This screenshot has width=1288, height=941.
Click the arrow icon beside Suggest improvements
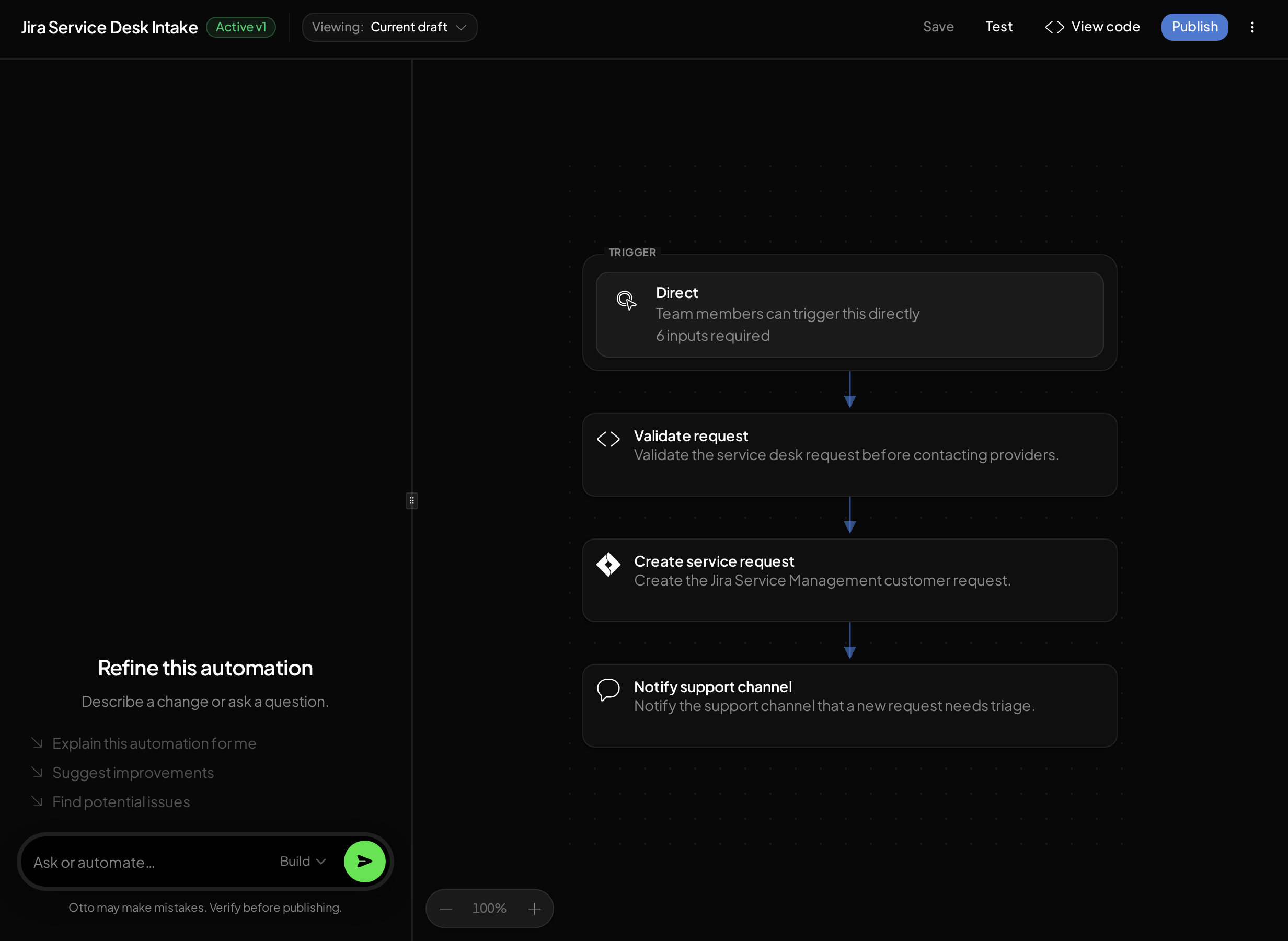[37, 772]
